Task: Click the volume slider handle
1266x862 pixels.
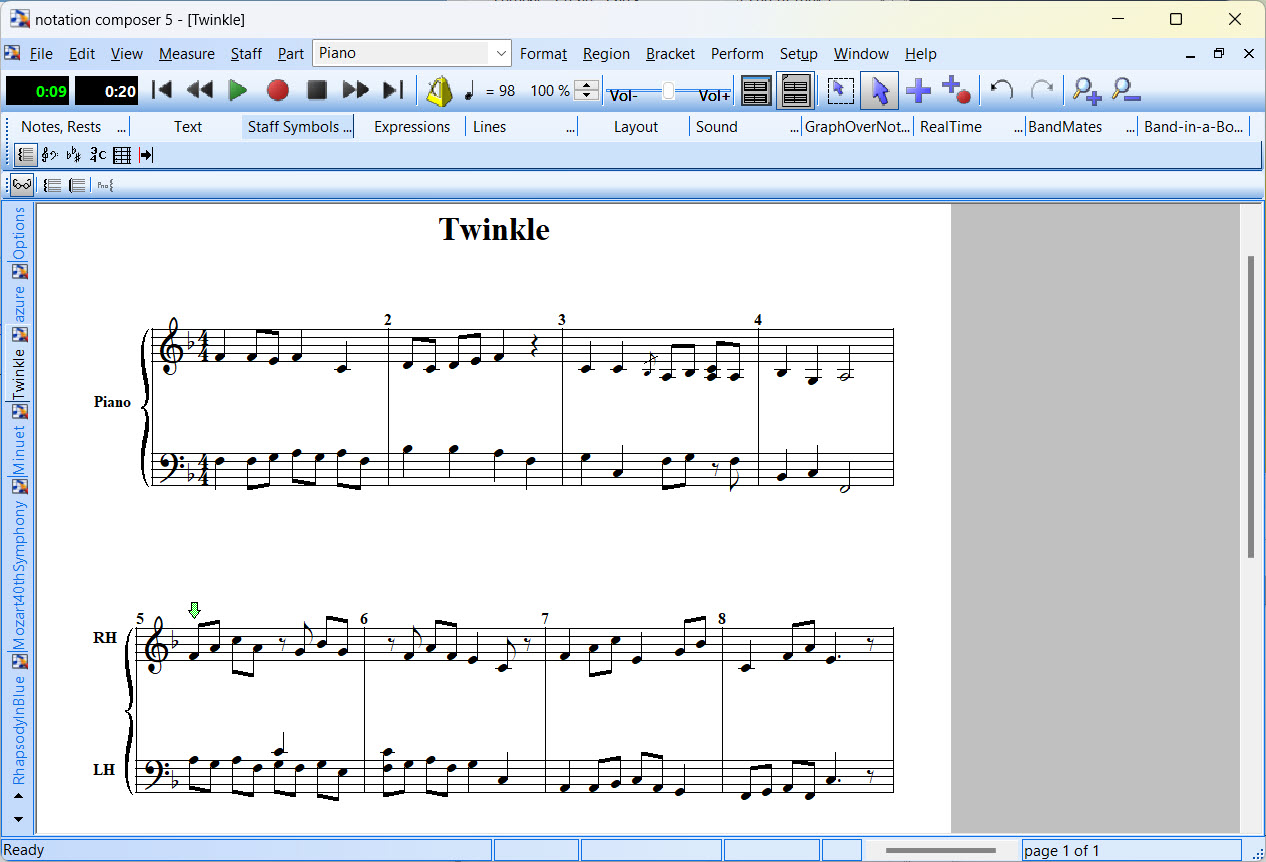Action: 668,92
